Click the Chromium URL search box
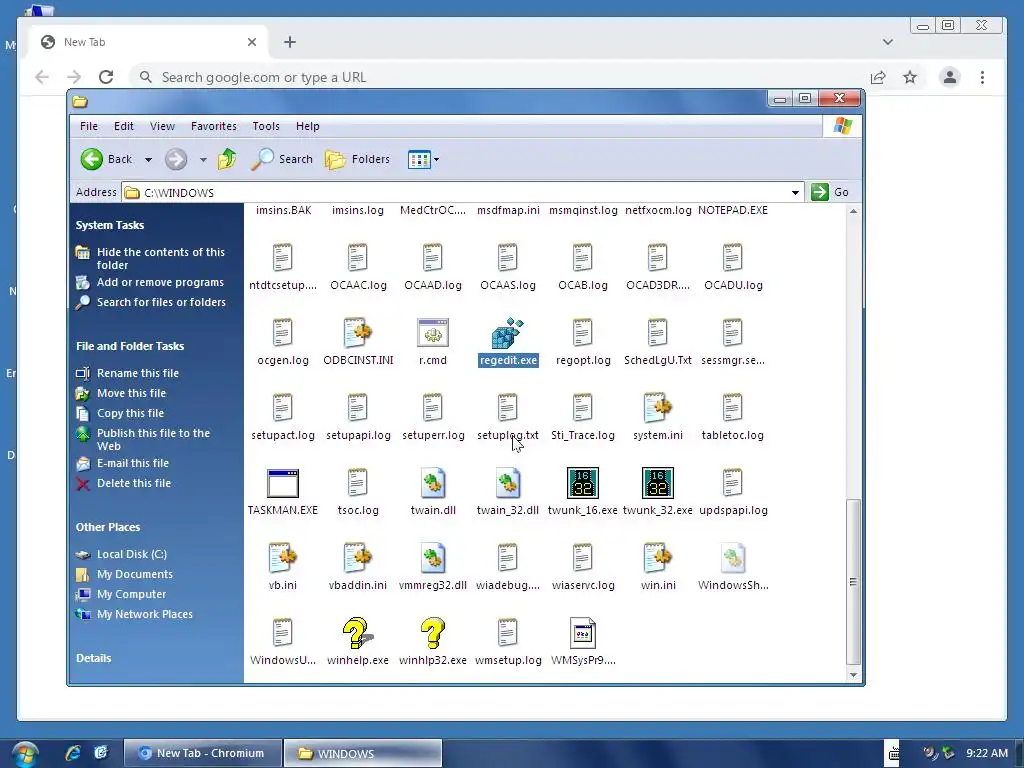 coord(496,77)
